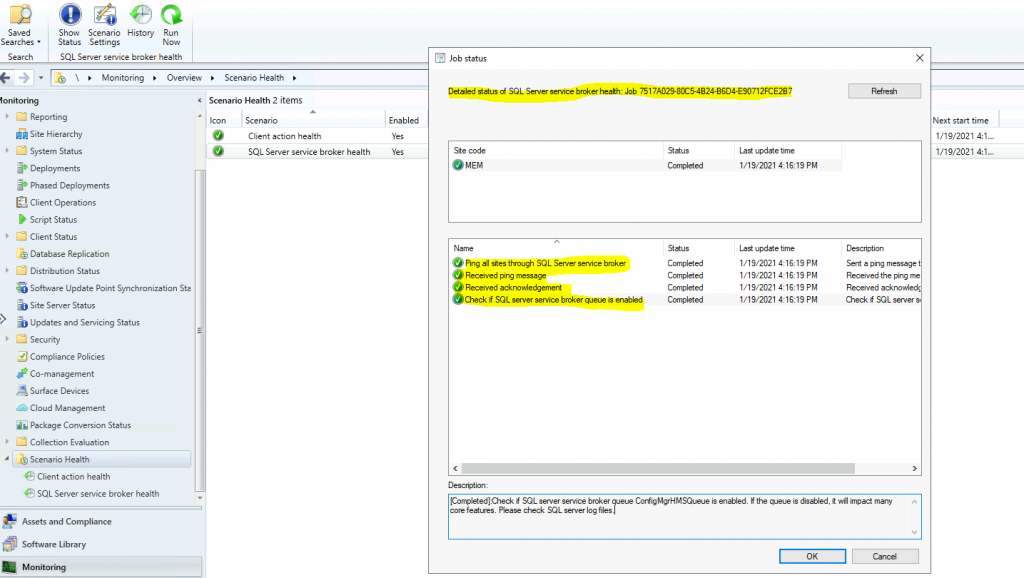Screen dimensions: 1024x578
Task: Click the Site code column header
Action: pyautogui.click(x=555, y=150)
